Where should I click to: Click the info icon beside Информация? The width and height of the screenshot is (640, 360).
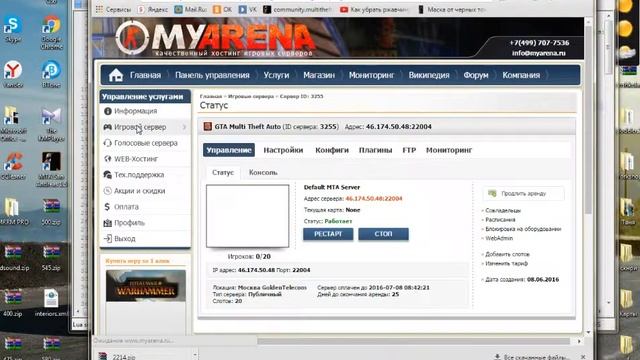pyautogui.click(x=108, y=111)
